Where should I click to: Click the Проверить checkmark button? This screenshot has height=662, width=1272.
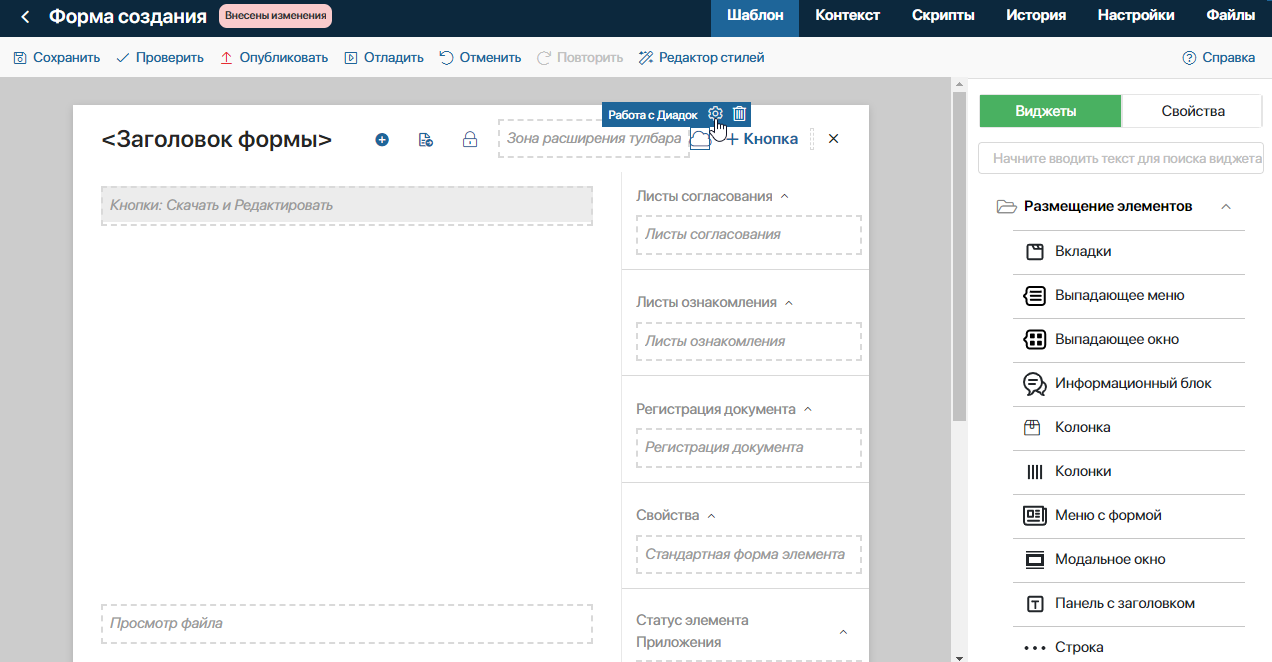click(160, 58)
